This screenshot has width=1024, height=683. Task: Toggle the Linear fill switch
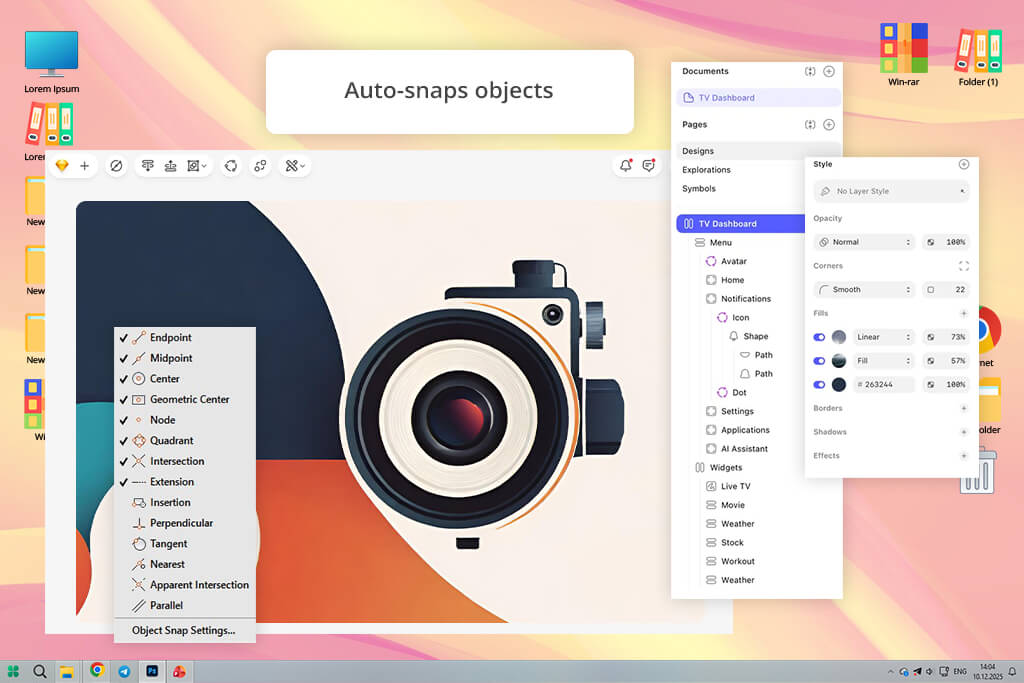tap(820, 337)
